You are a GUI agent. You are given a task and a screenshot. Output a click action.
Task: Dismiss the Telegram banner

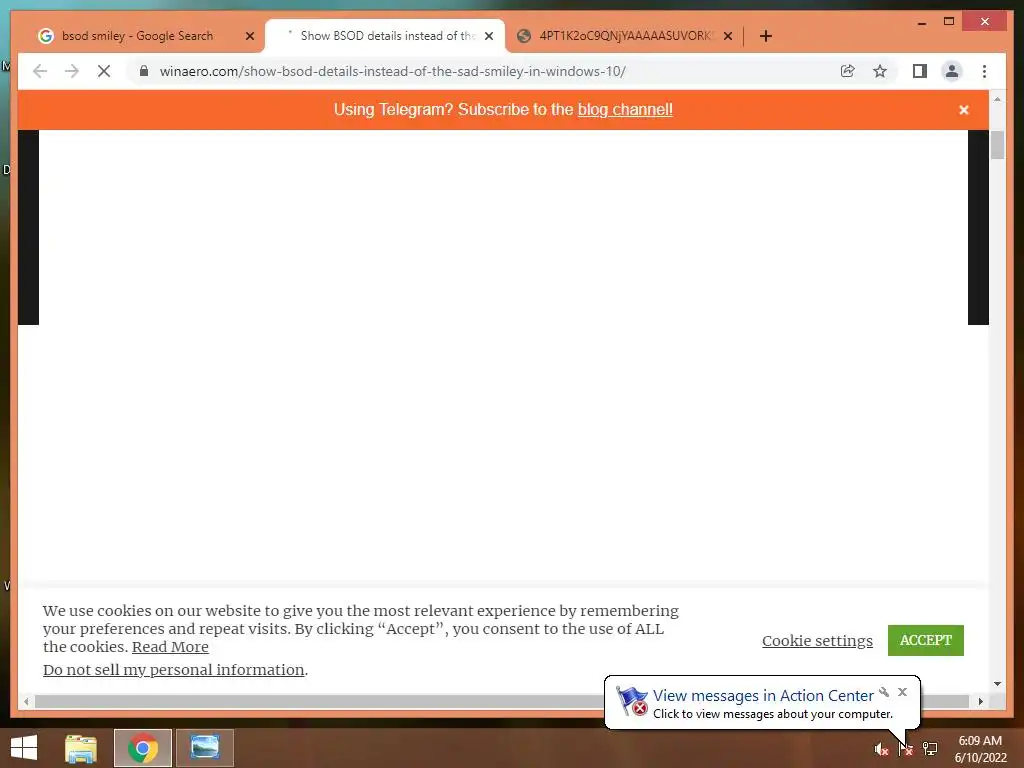[963, 110]
